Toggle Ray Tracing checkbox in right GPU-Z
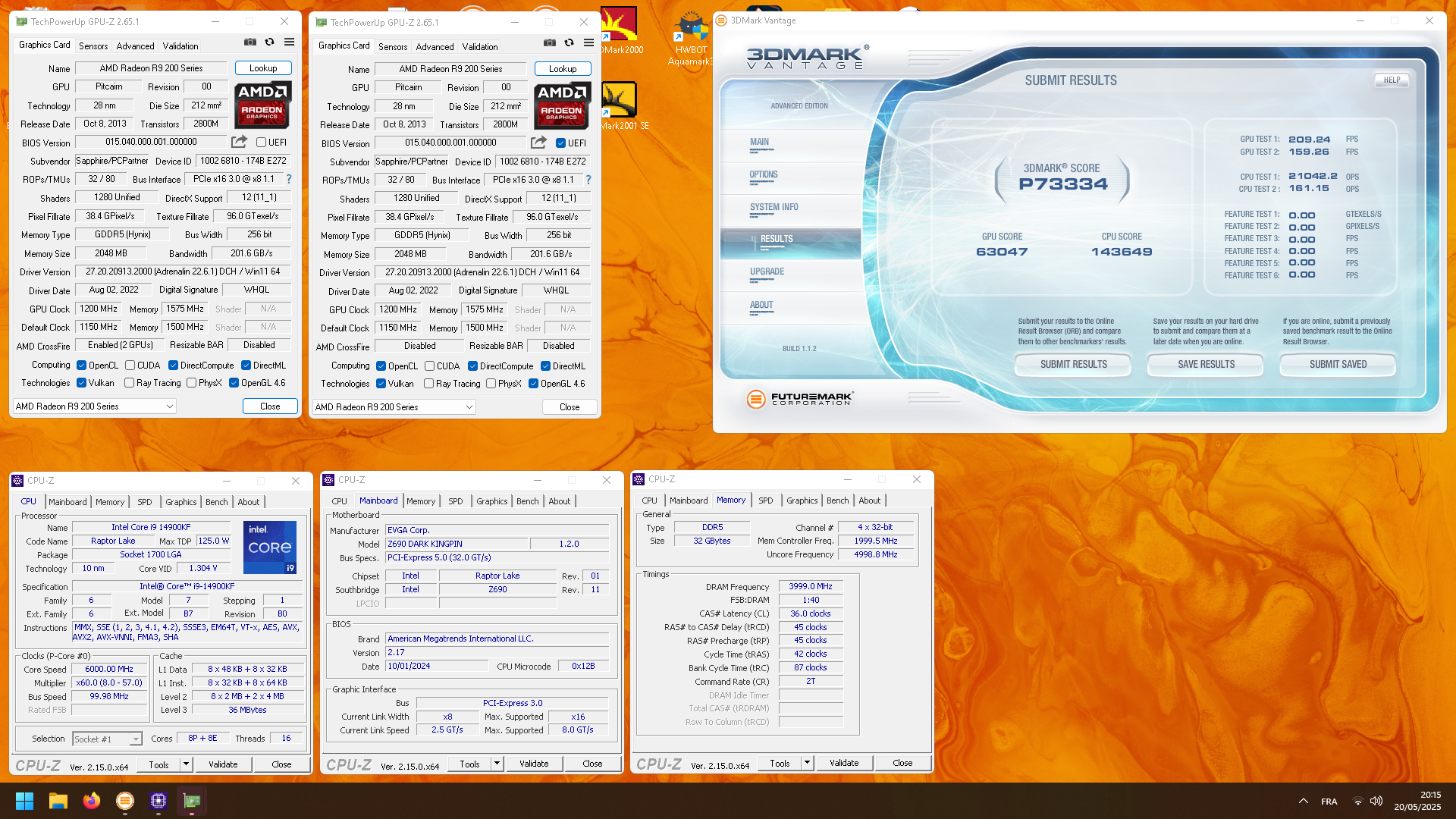This screenshot has width=1456, height=819. coord(428,384)
